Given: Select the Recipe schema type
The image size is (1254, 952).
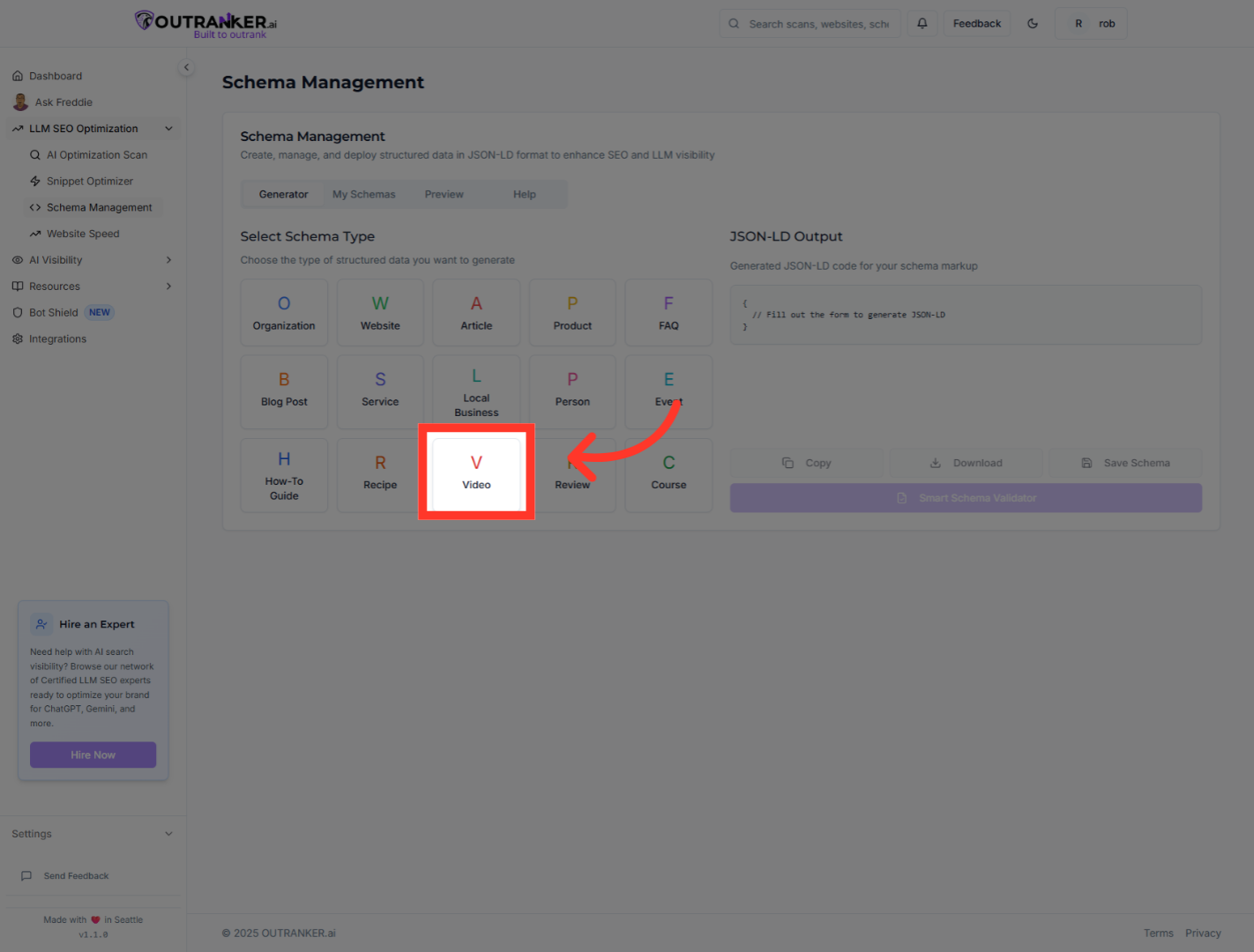Looking at the screenshot, I should pyautogui.click(x=380, y=476).
